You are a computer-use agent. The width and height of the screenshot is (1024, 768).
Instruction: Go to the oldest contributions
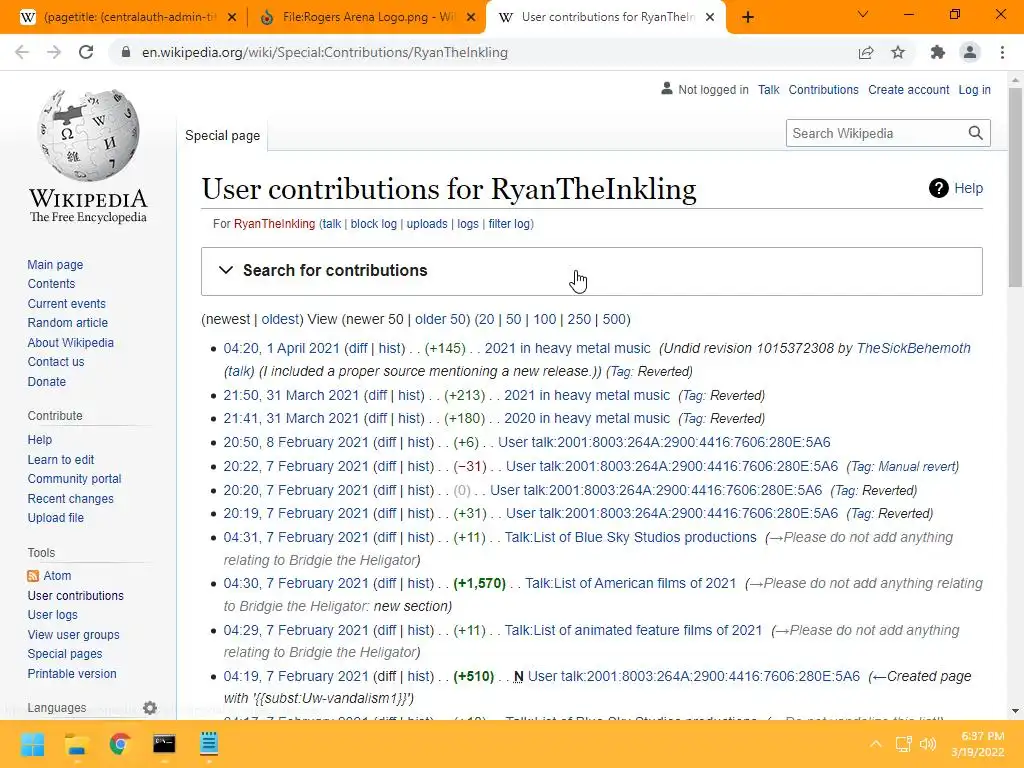(280, 319)
